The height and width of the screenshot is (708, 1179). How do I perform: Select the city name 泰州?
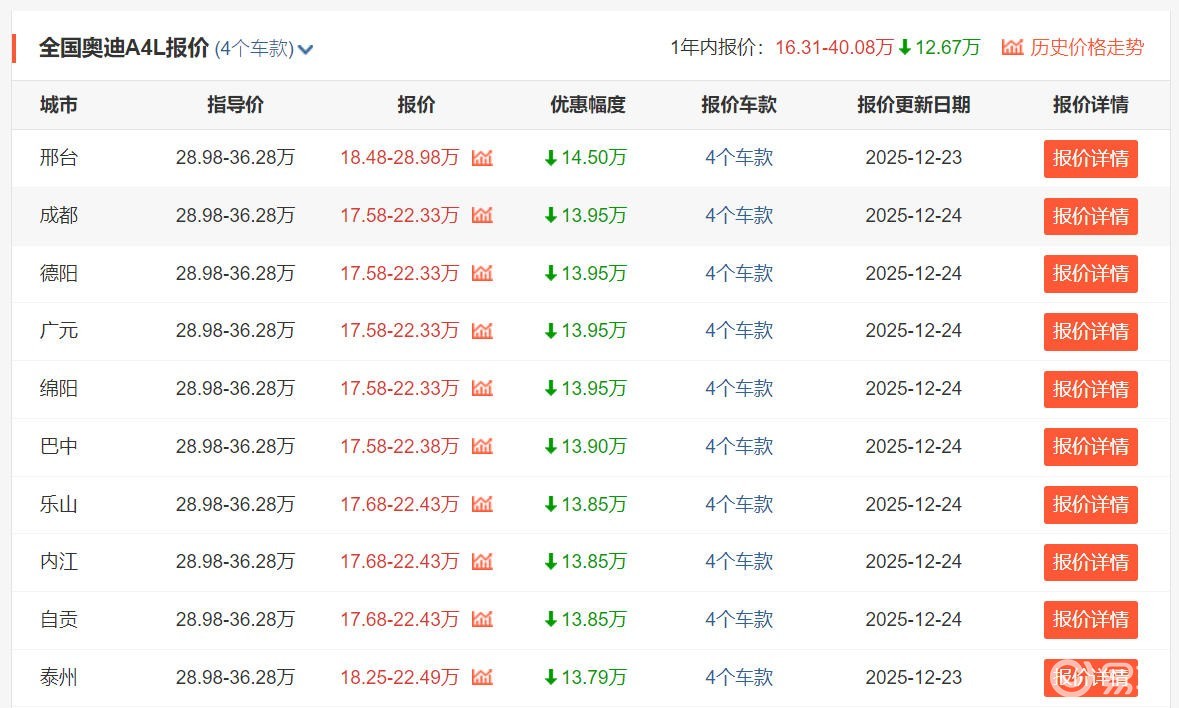pos(59,677)
